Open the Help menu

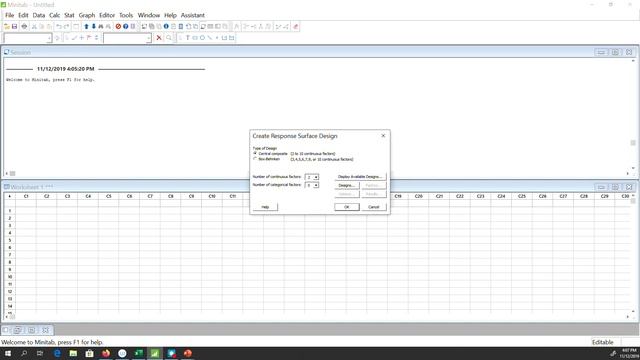coord(170,15)
